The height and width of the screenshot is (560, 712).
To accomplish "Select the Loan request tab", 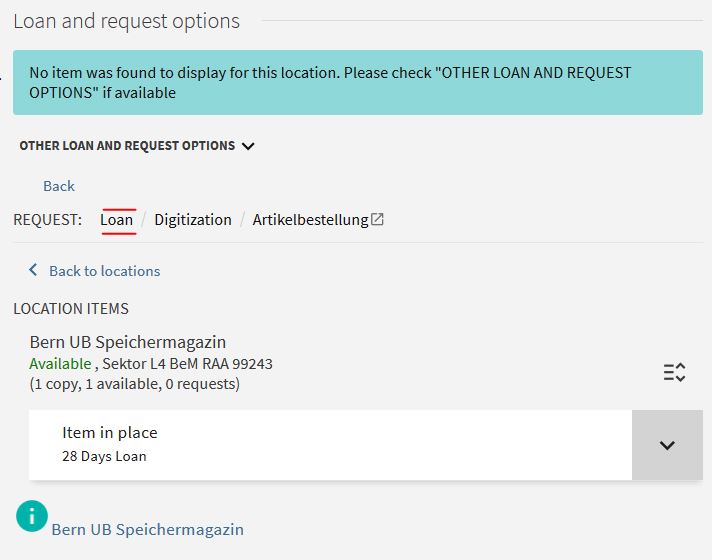I will coord(117,220).
